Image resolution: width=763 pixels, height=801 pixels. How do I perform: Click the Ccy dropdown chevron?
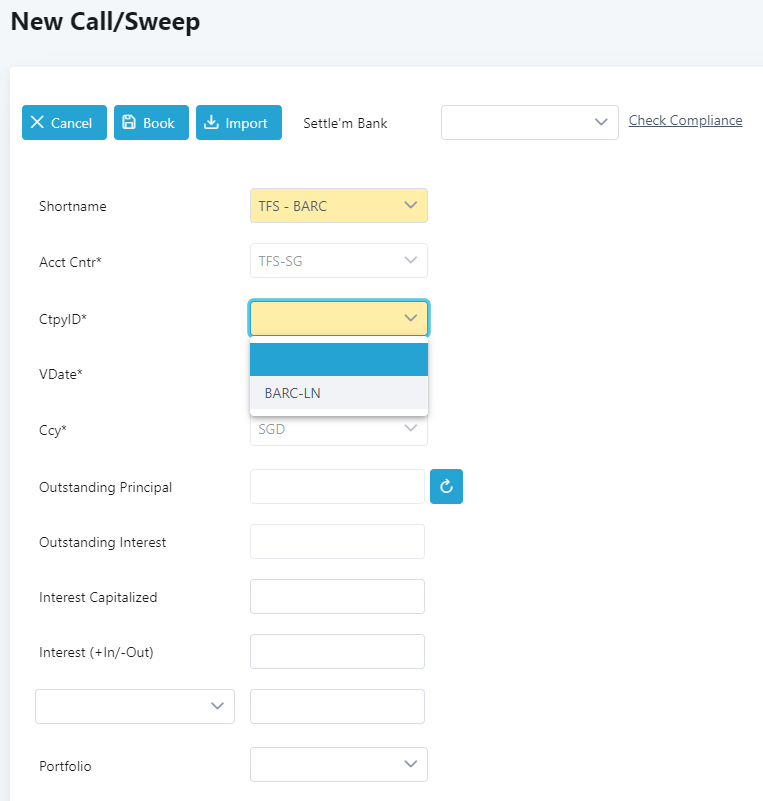[x=411, y=428]
